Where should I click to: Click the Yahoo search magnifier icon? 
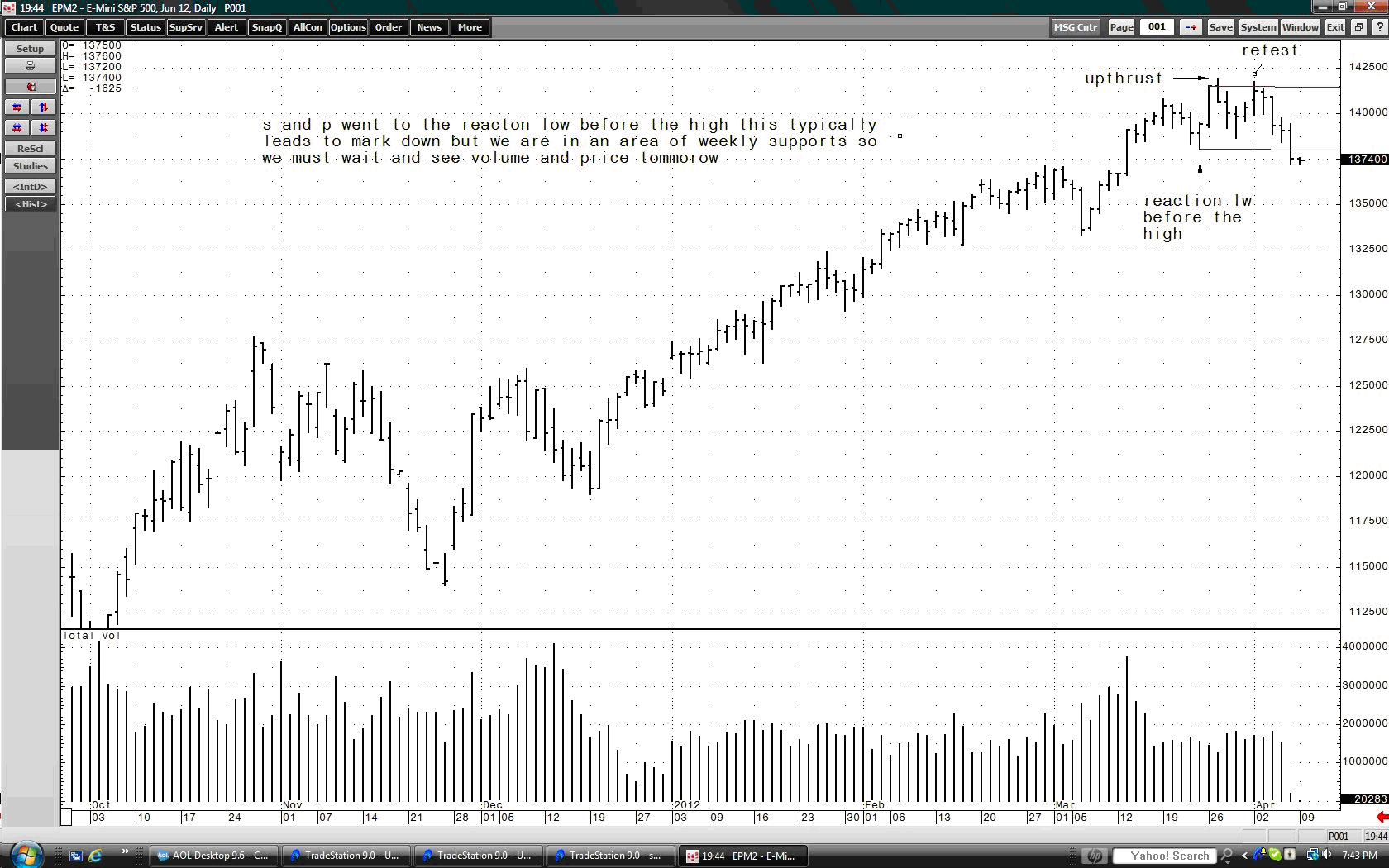pos(1227,856)
